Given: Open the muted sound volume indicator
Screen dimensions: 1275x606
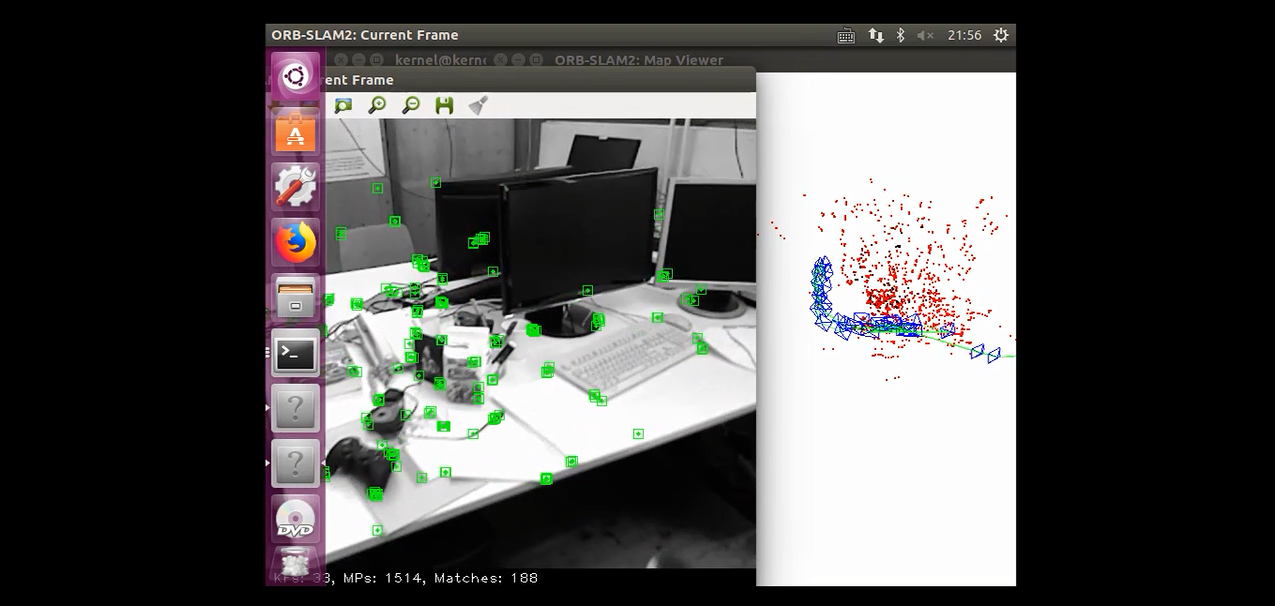Looking at the screenshot, I should [925, 35].
